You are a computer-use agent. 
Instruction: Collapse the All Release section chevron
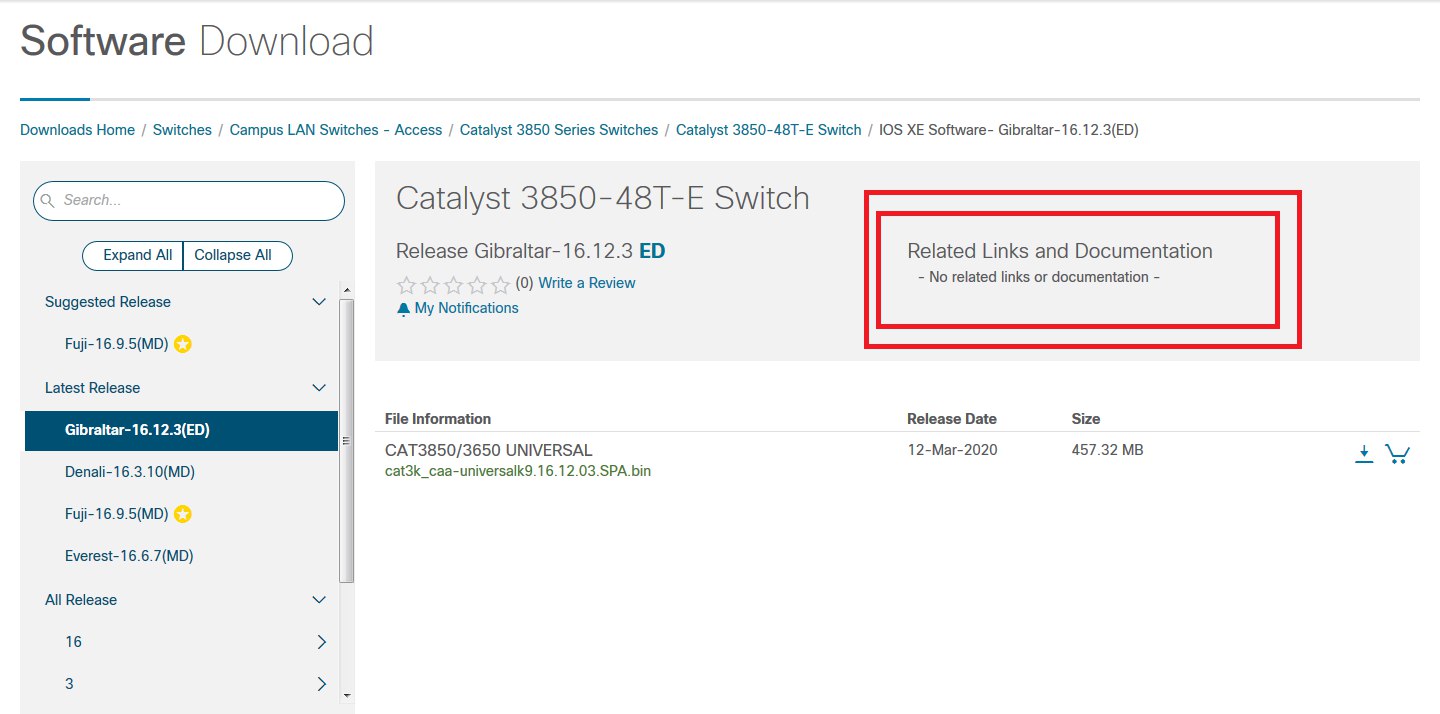click(319, 600)
